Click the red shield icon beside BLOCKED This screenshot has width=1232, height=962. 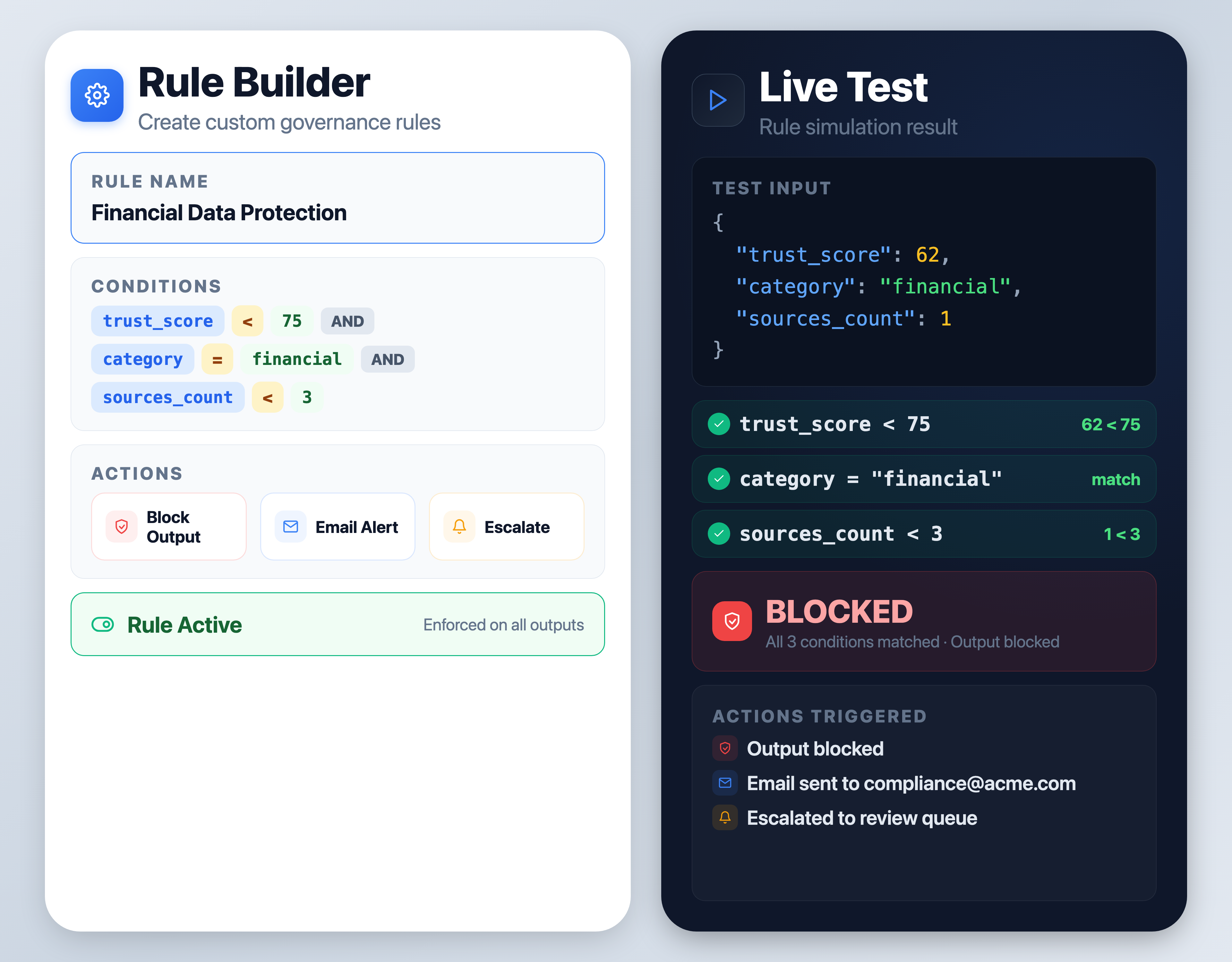(x=732, y=621)
